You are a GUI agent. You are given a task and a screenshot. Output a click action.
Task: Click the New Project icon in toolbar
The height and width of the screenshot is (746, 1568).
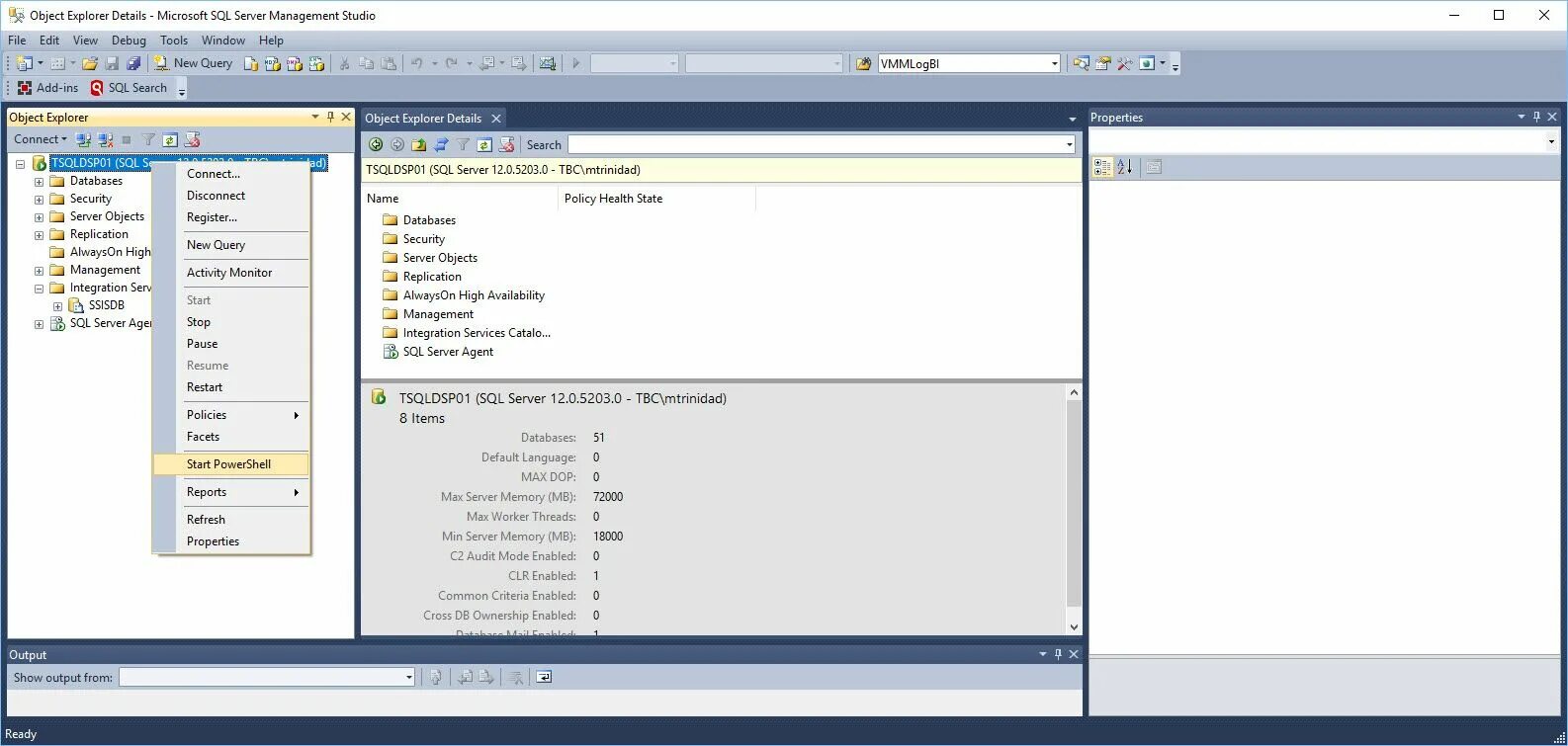(x=24, y=63)
